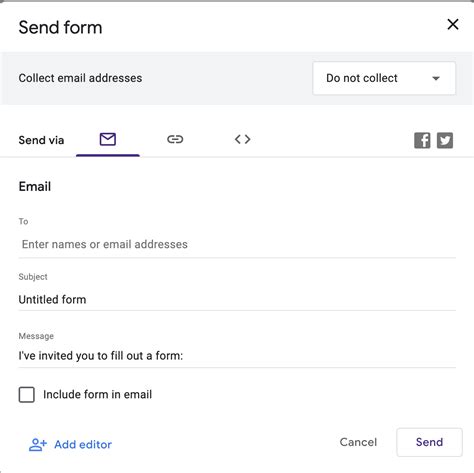The image size is (474, 473).
Task: Click the Send button
Action: point(429,442)
